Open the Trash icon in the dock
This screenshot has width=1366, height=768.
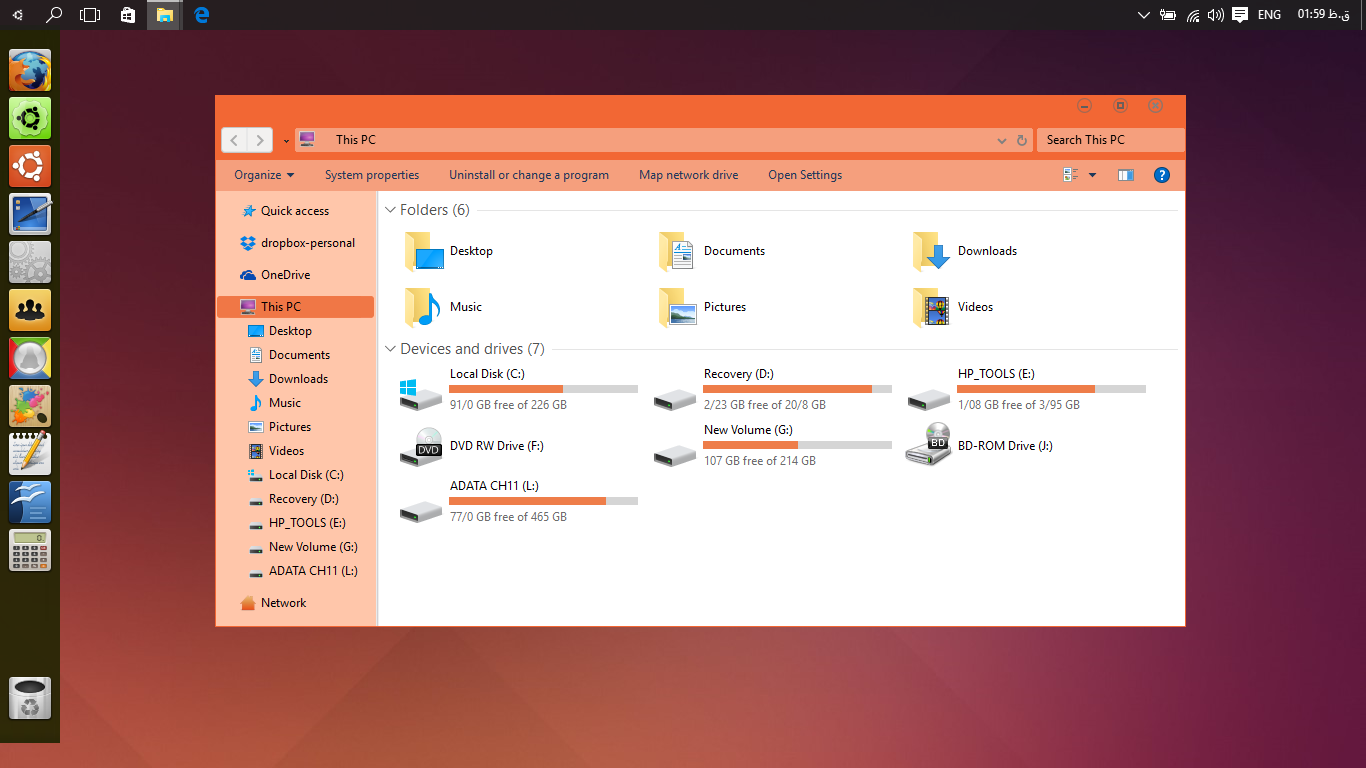click(x=29, y=698)
